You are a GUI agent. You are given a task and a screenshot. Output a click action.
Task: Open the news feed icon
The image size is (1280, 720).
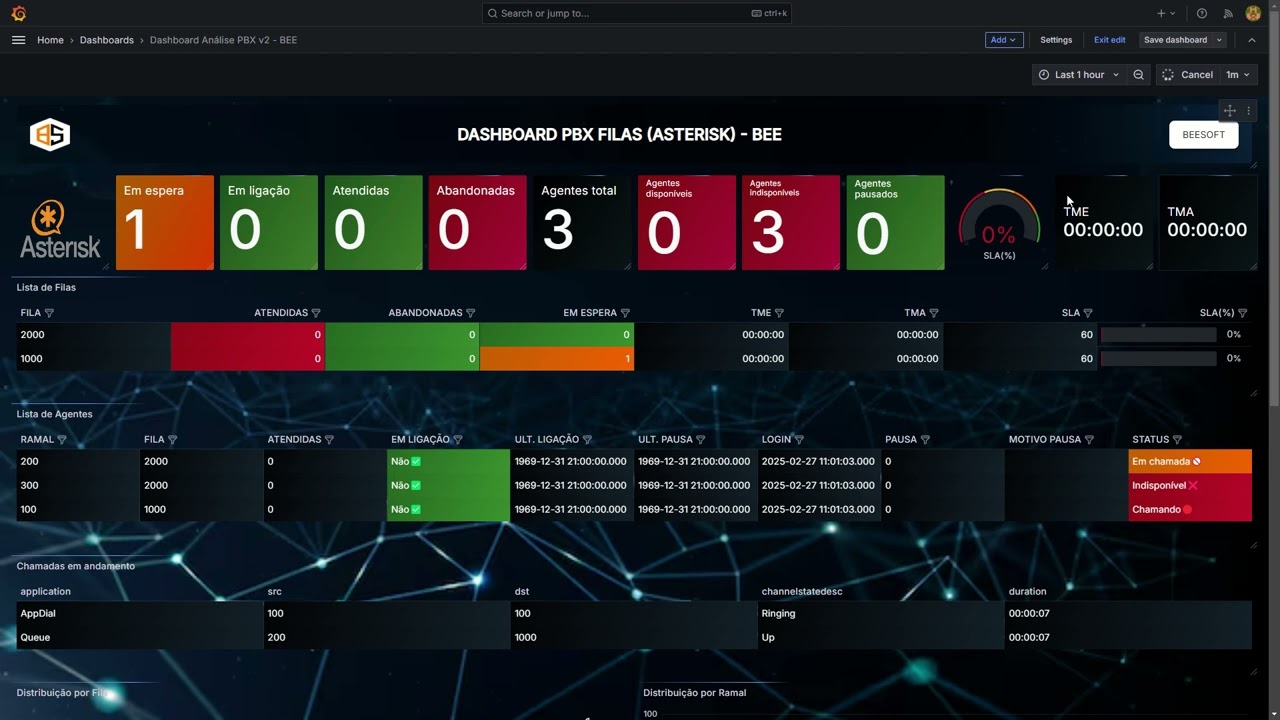pyautogui.click(x=1228, y=13)
